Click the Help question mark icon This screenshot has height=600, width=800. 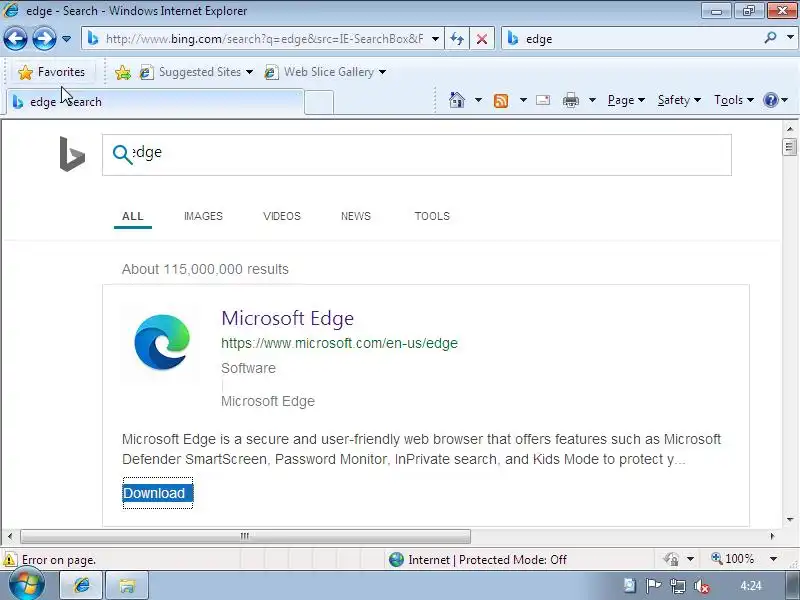click(x=770, y=100)
